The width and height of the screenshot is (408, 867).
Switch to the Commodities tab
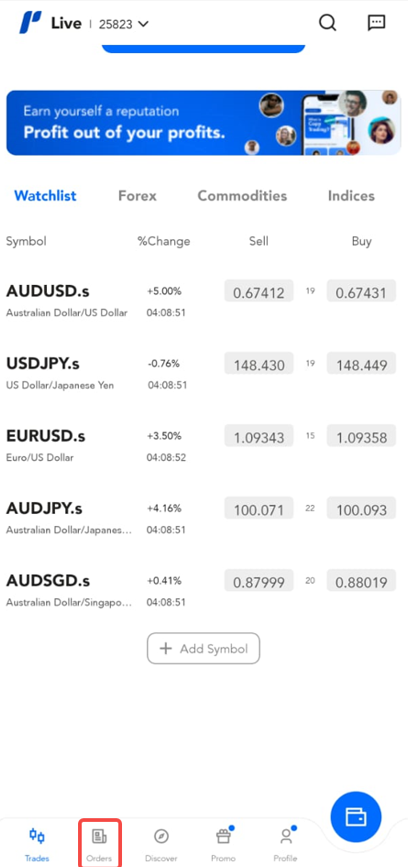point(242,196)
